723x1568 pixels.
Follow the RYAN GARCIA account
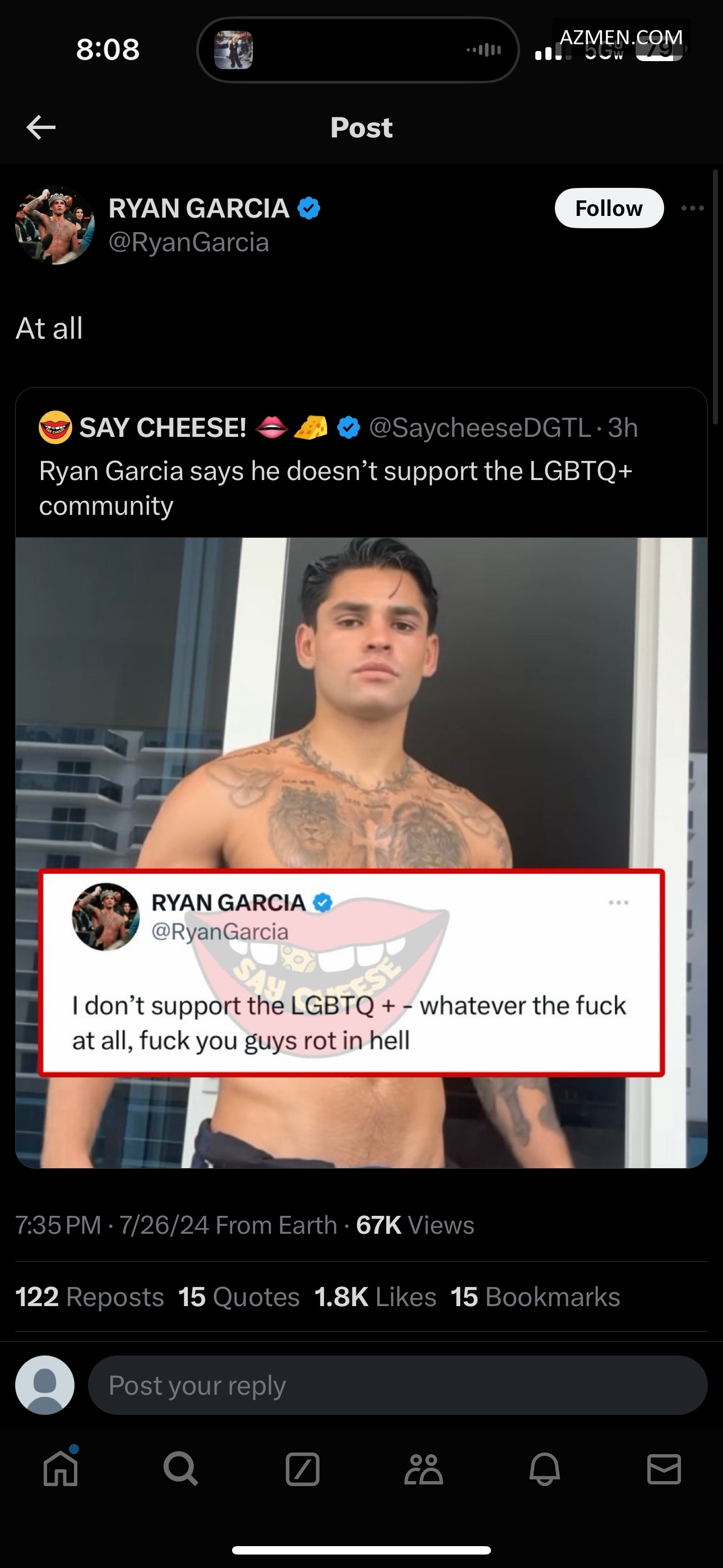609,208
